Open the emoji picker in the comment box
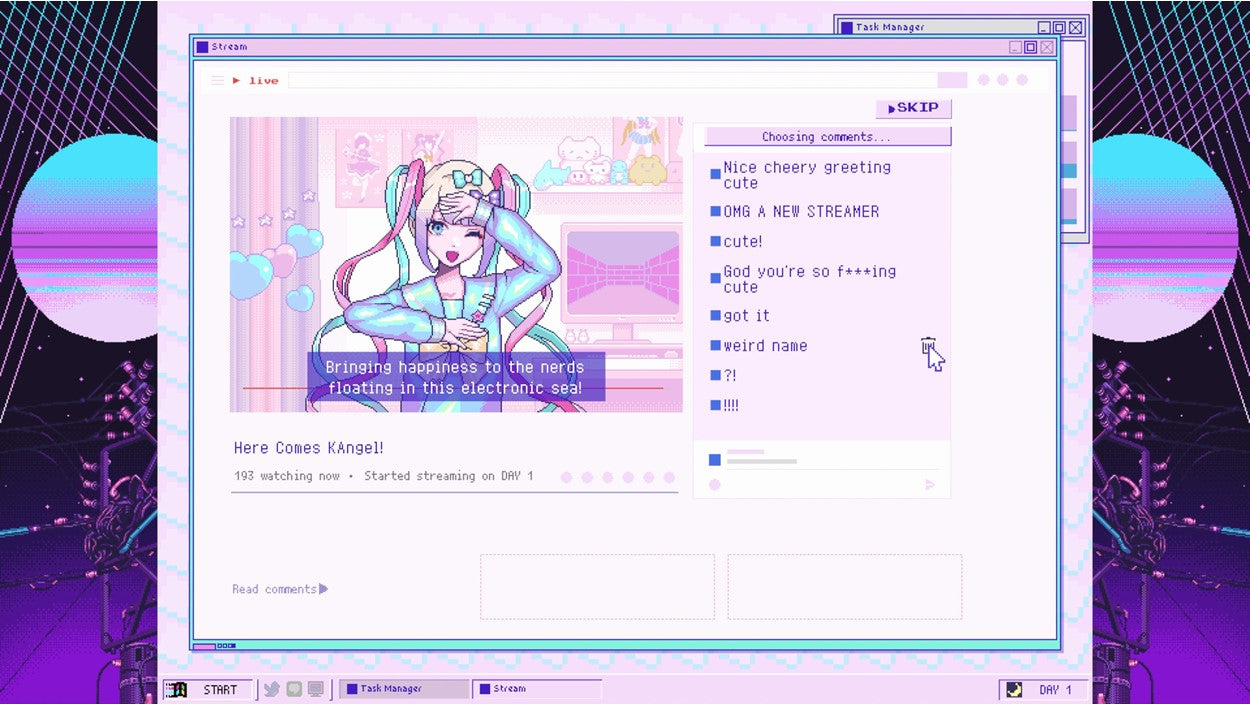 (714, 484)
